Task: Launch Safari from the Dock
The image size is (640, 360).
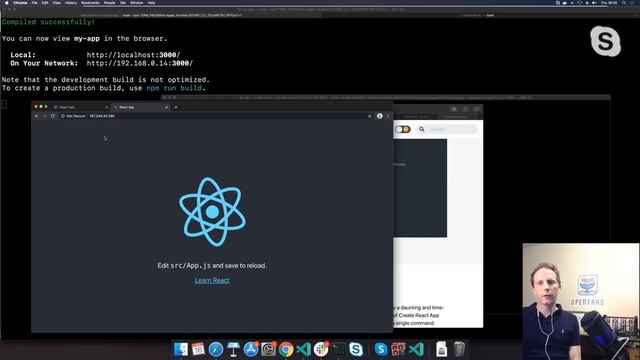Action: click(x=216, y=349)
